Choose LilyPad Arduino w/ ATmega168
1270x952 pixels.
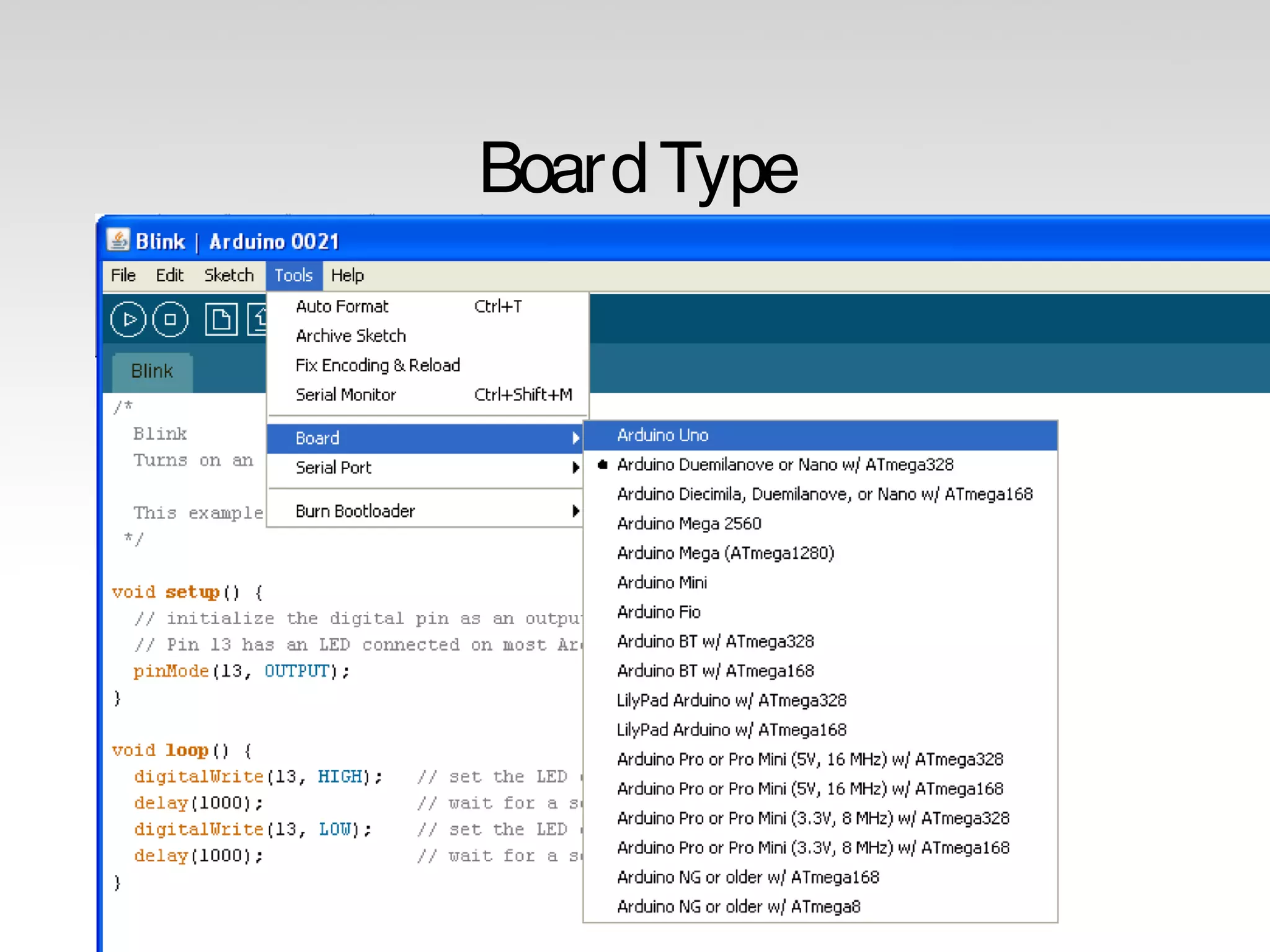820,729
